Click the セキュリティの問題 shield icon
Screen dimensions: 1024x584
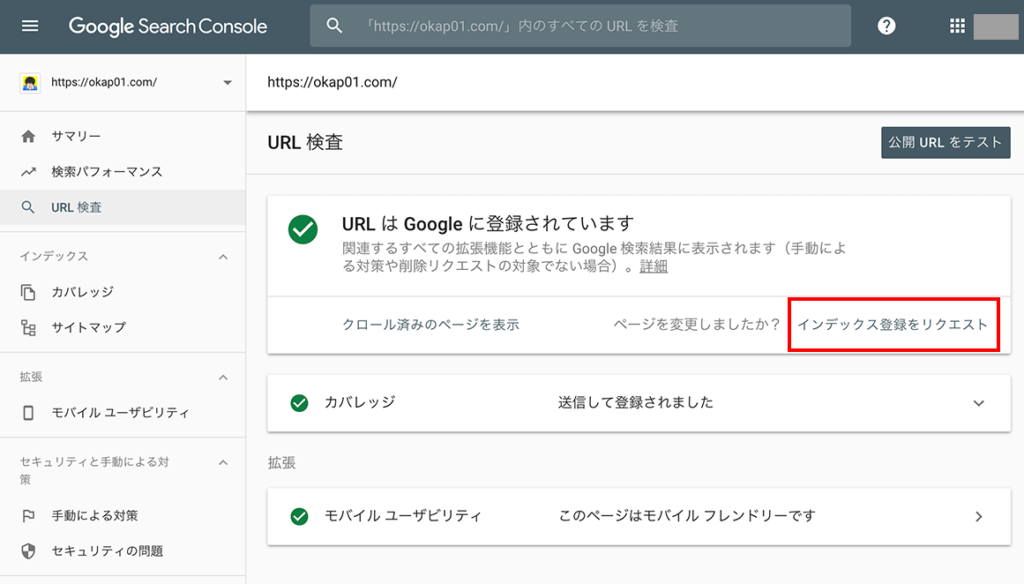tap(28, 551)
